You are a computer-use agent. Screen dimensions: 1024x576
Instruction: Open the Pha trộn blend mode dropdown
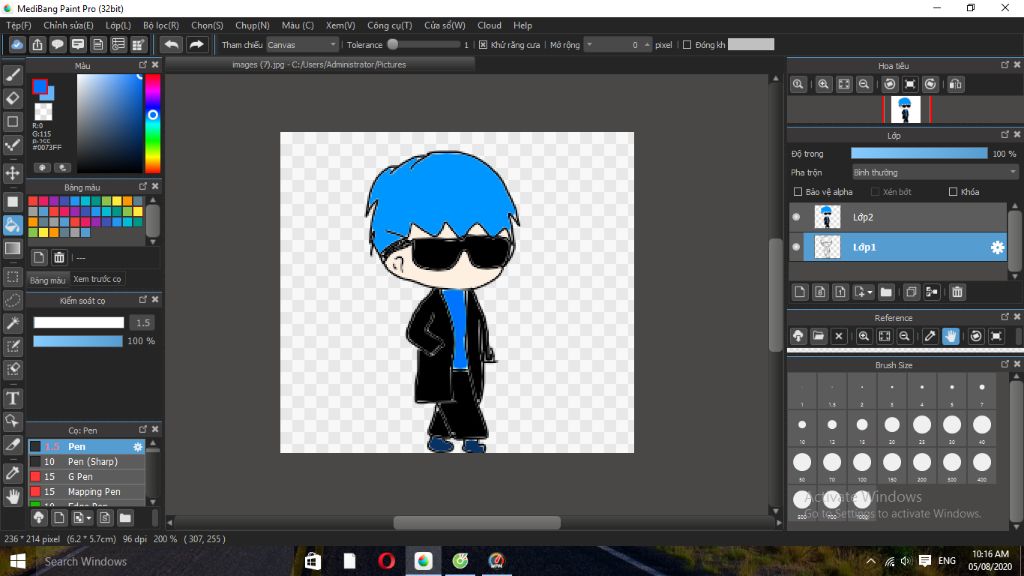pyautogui.click(x=935, y=172)
